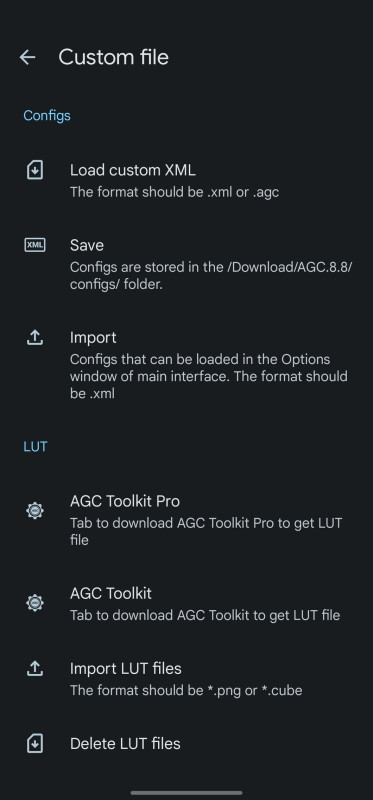Select the Save configs entry
The width and height of the screenshot is (373, 800).
[186, 264]
